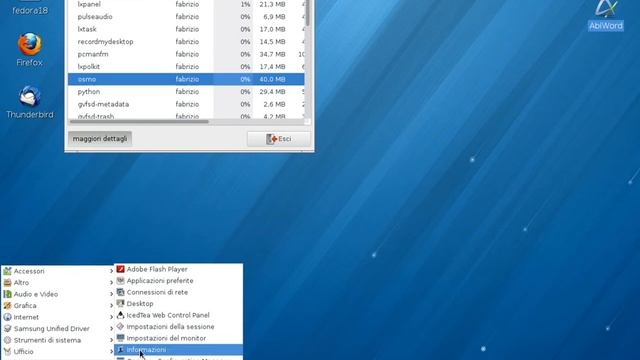
Task: Click the Altro category icon
Action: 7,282
